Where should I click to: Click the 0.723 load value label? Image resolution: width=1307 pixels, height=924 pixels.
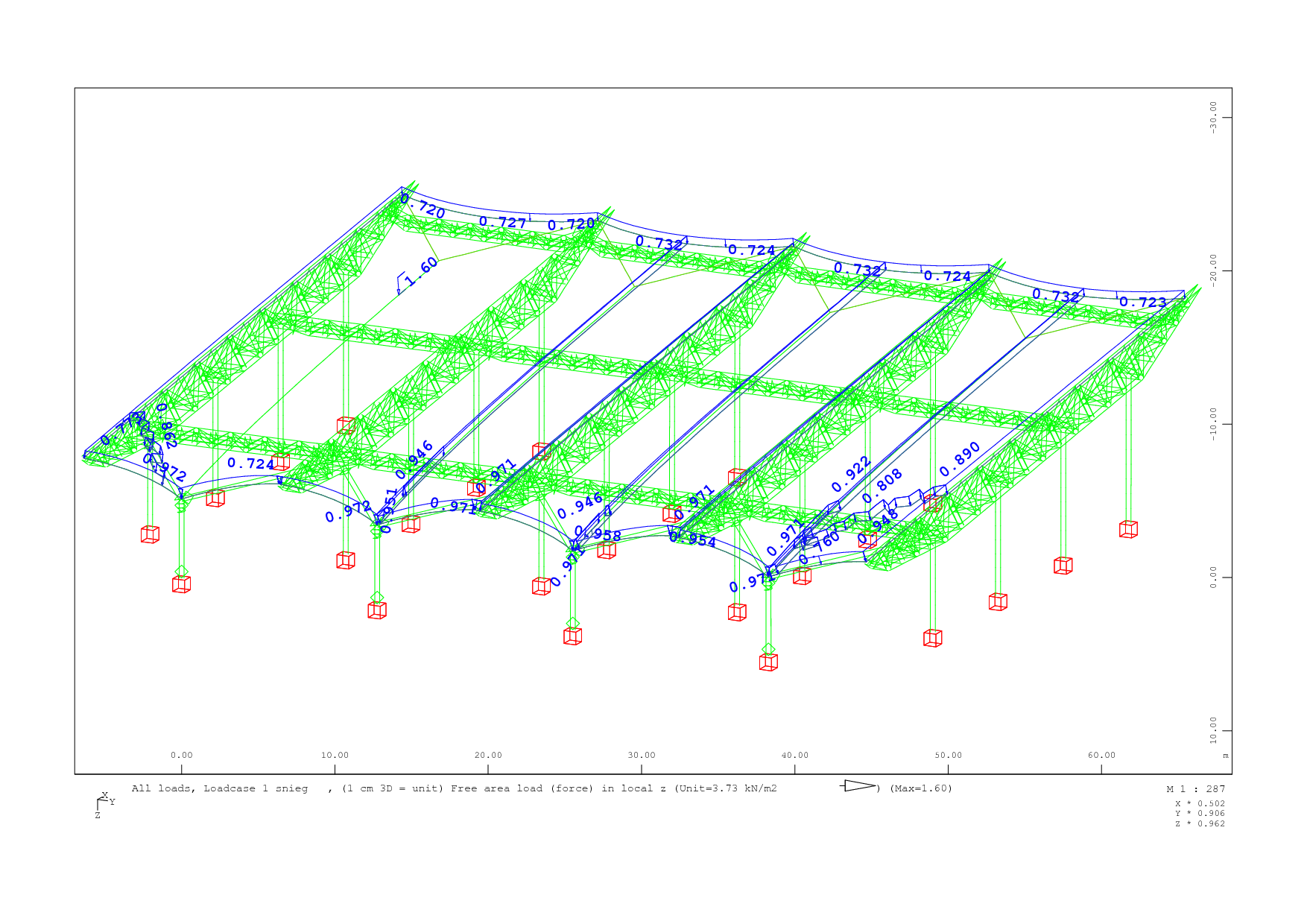[x=1143, y=302]
